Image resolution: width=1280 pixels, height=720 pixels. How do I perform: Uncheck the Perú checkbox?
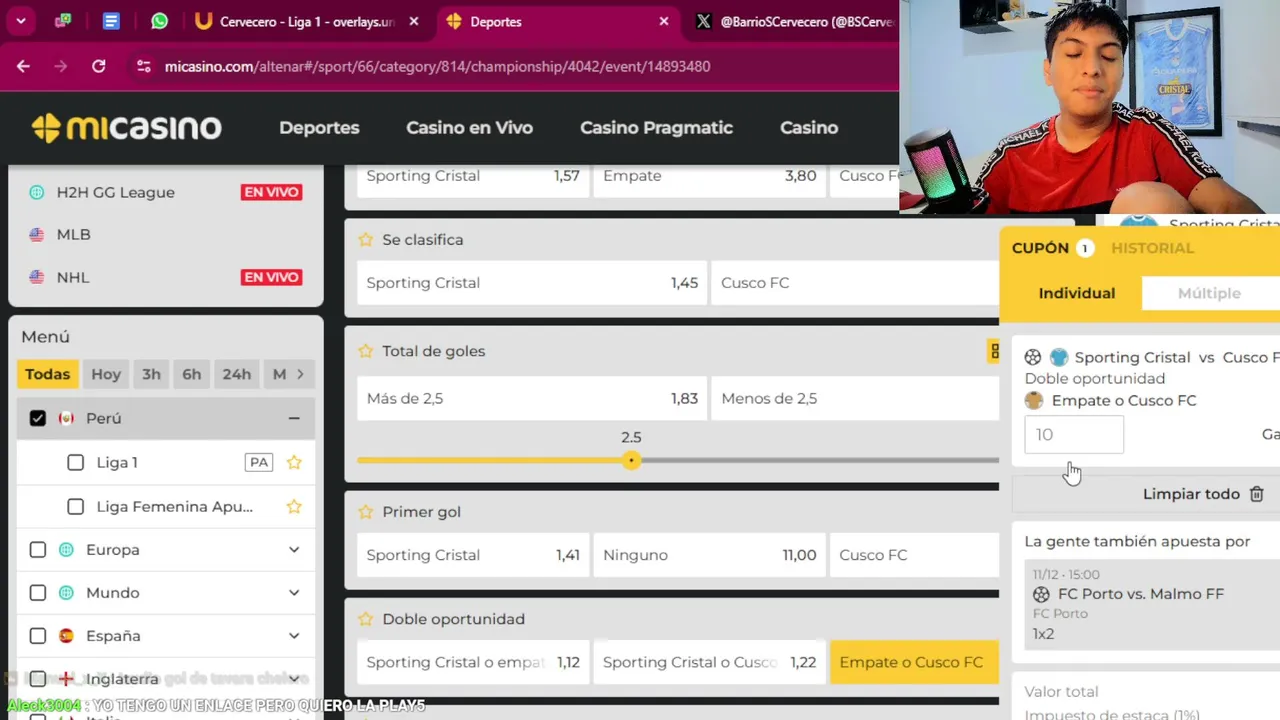(x=38, y=418)
